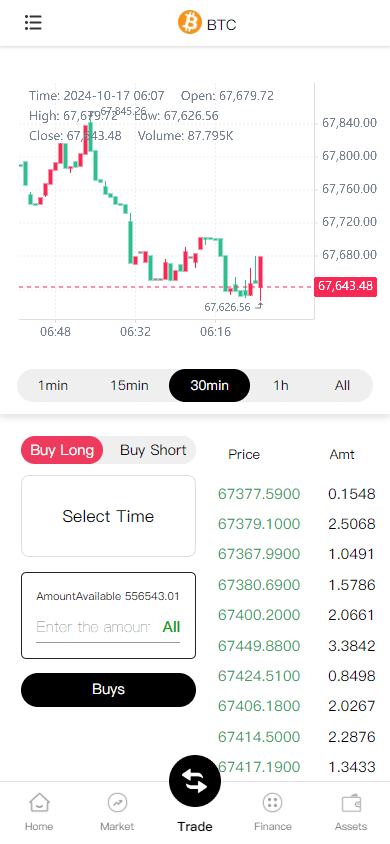Tap the round swap arrows Trade icon

pos(195,781)
